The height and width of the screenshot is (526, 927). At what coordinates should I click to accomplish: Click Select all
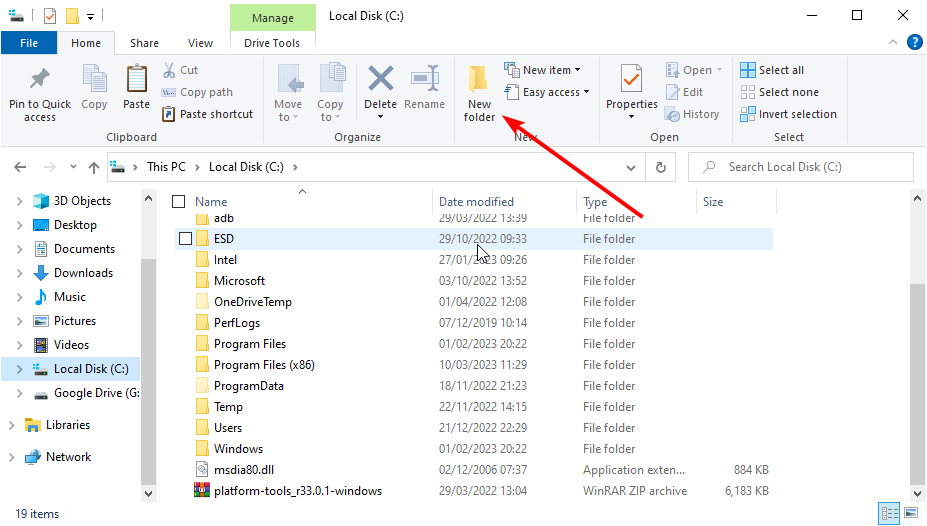(x=772, y=70)
